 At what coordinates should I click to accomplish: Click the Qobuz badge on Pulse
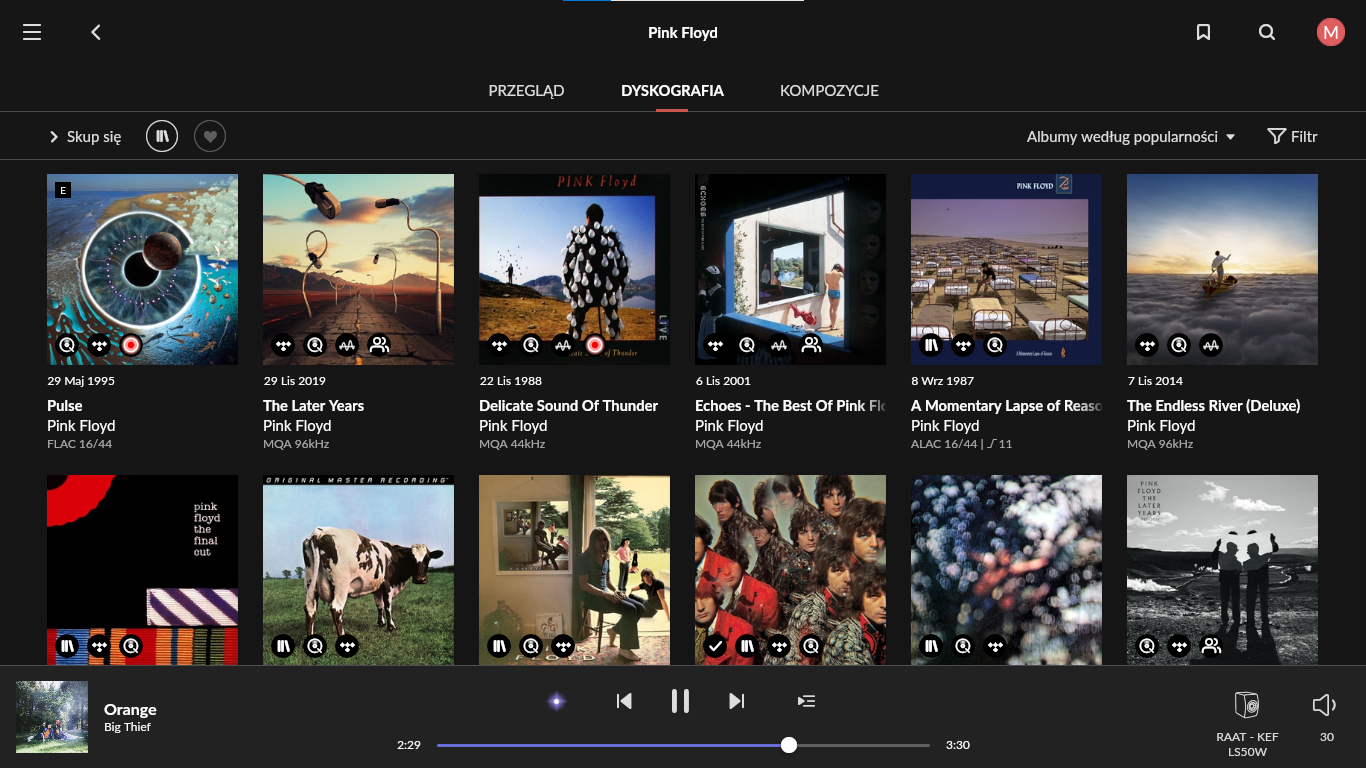coord(67,345)
